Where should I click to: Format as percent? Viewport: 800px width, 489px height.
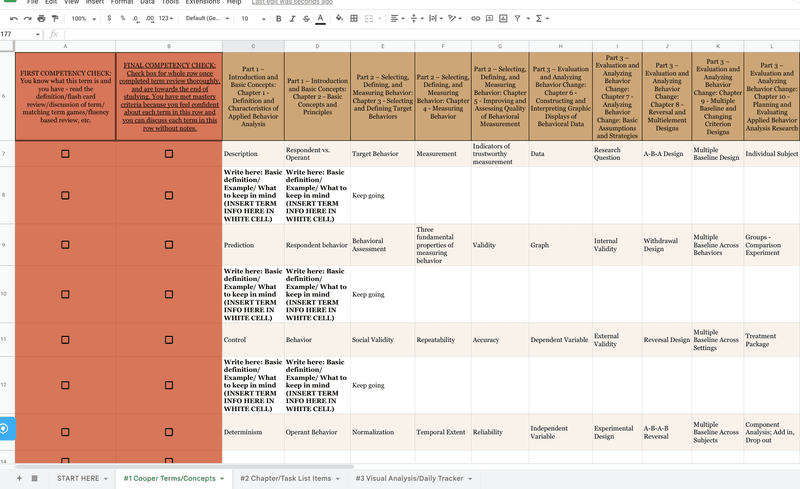[122, 18]
